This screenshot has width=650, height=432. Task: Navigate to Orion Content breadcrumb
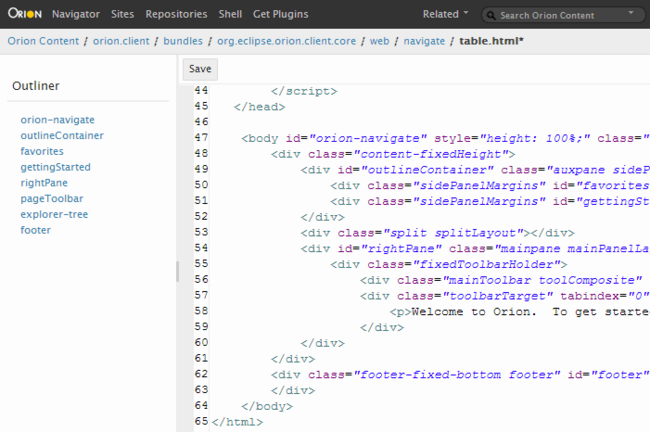(x=43, y=41)
